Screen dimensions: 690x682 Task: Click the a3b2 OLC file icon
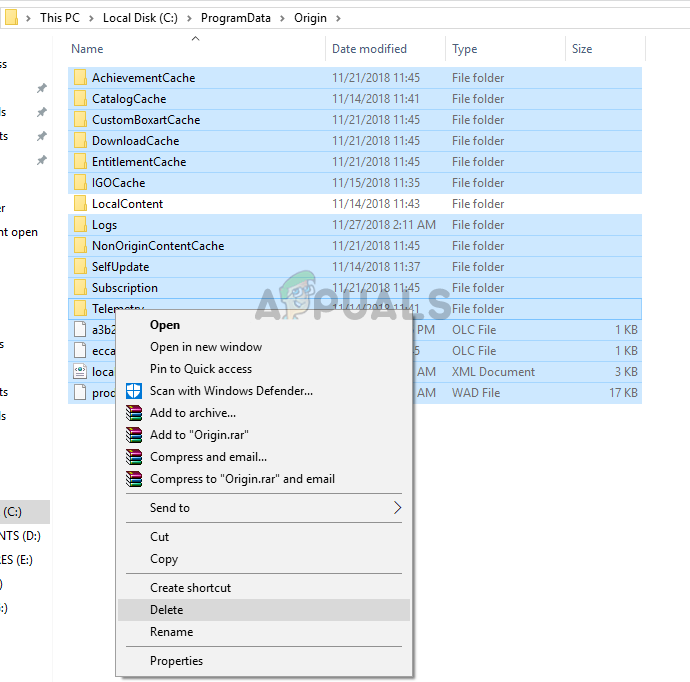tap(80, 330)
